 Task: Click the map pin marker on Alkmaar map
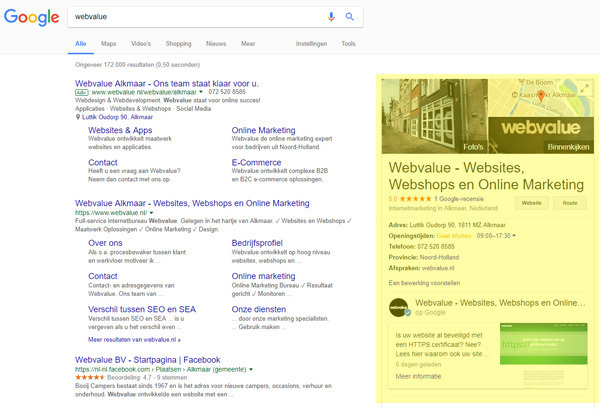click(x=541, y=96)
